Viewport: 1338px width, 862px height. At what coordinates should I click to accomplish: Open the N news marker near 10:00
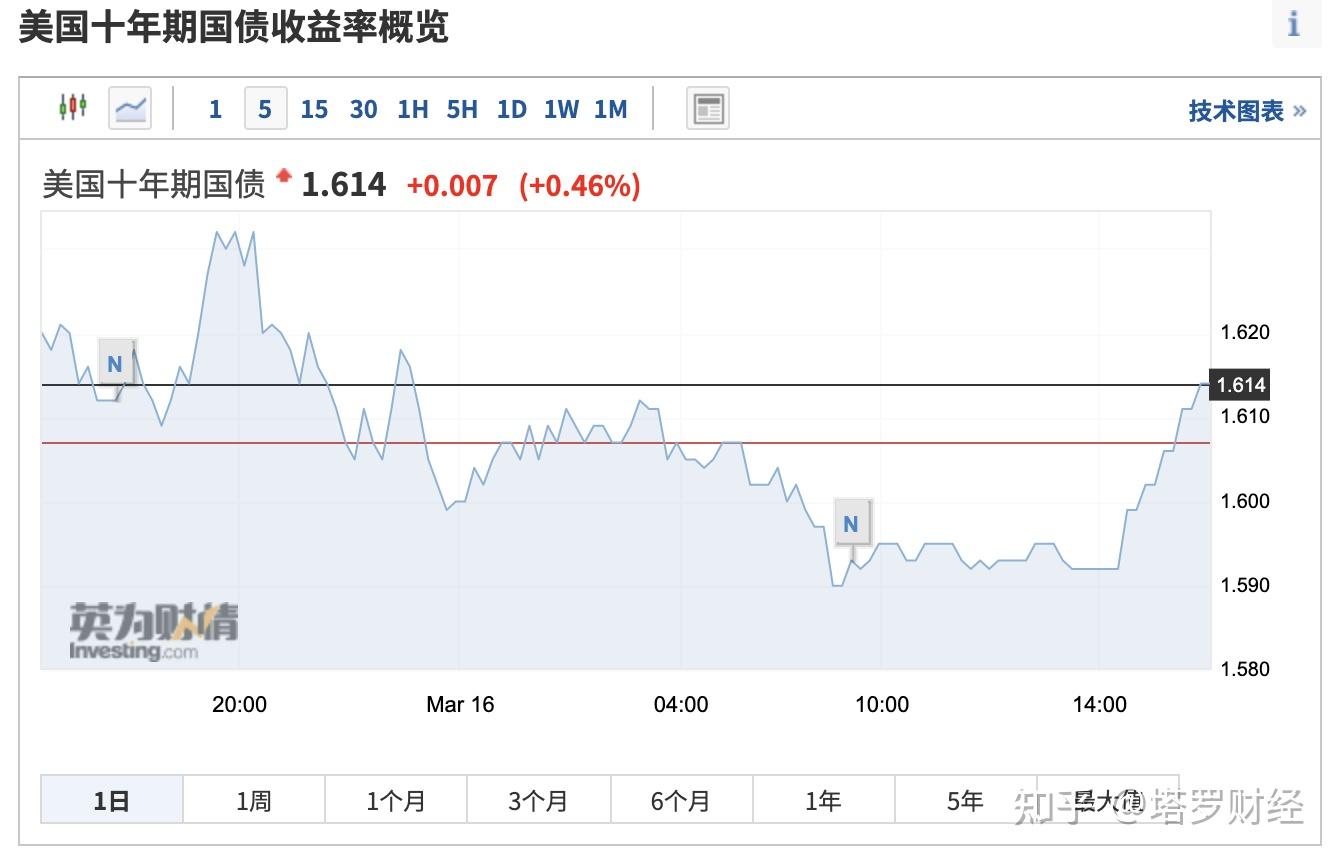click(x=851, y=524)
